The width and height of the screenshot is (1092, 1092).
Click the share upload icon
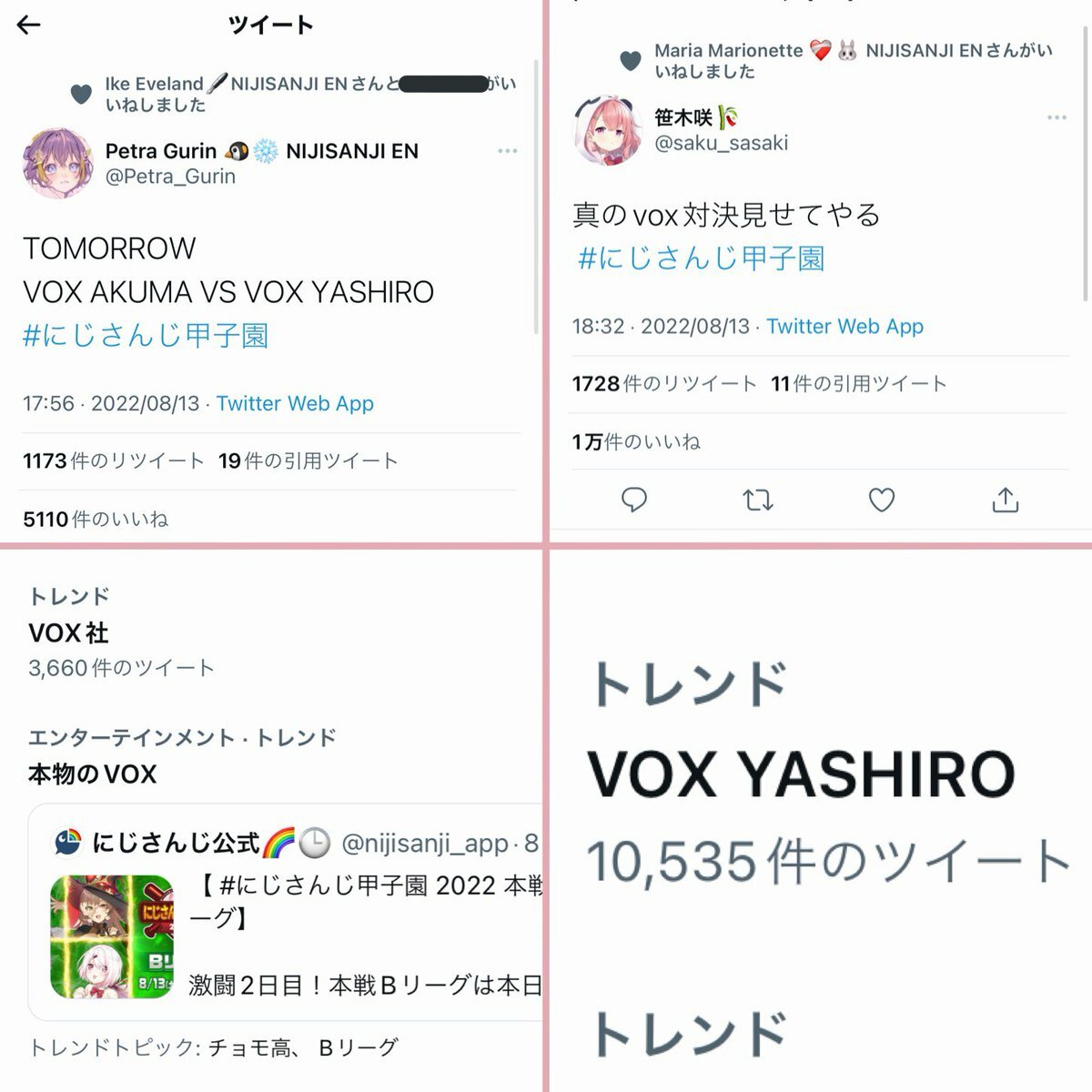[x=1005, y=500]
